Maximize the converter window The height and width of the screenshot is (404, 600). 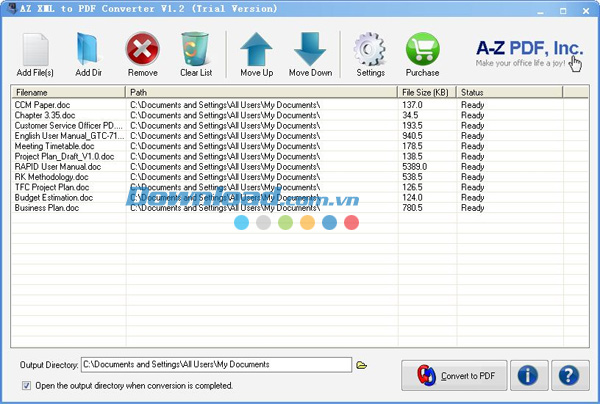563,11
